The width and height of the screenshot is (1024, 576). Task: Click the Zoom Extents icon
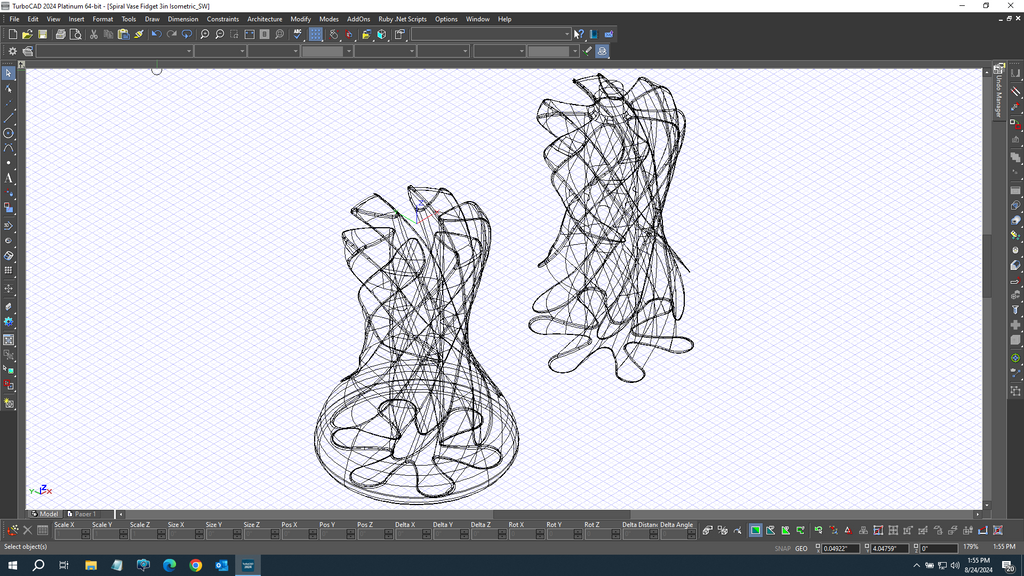point(249,34)
